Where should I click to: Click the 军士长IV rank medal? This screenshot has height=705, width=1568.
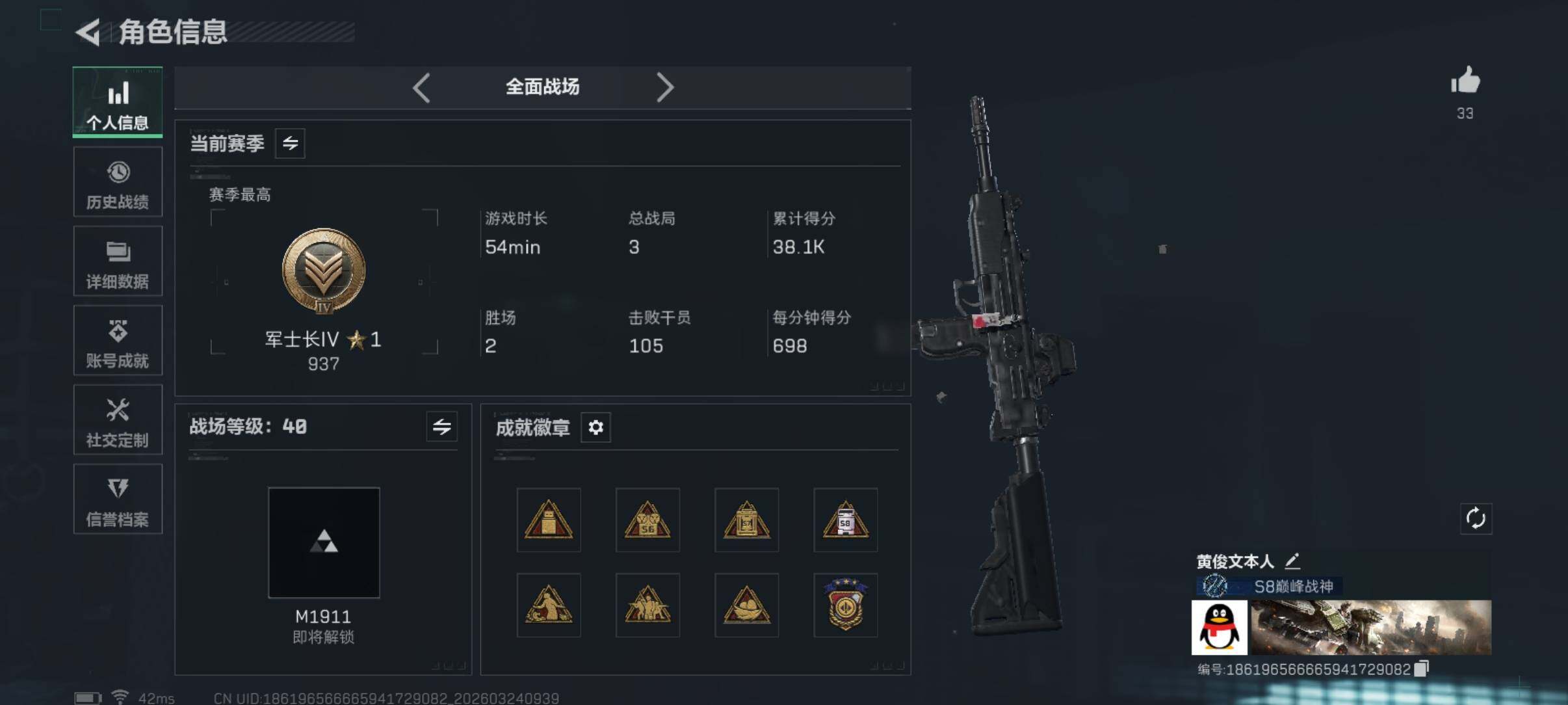(324, 271)
